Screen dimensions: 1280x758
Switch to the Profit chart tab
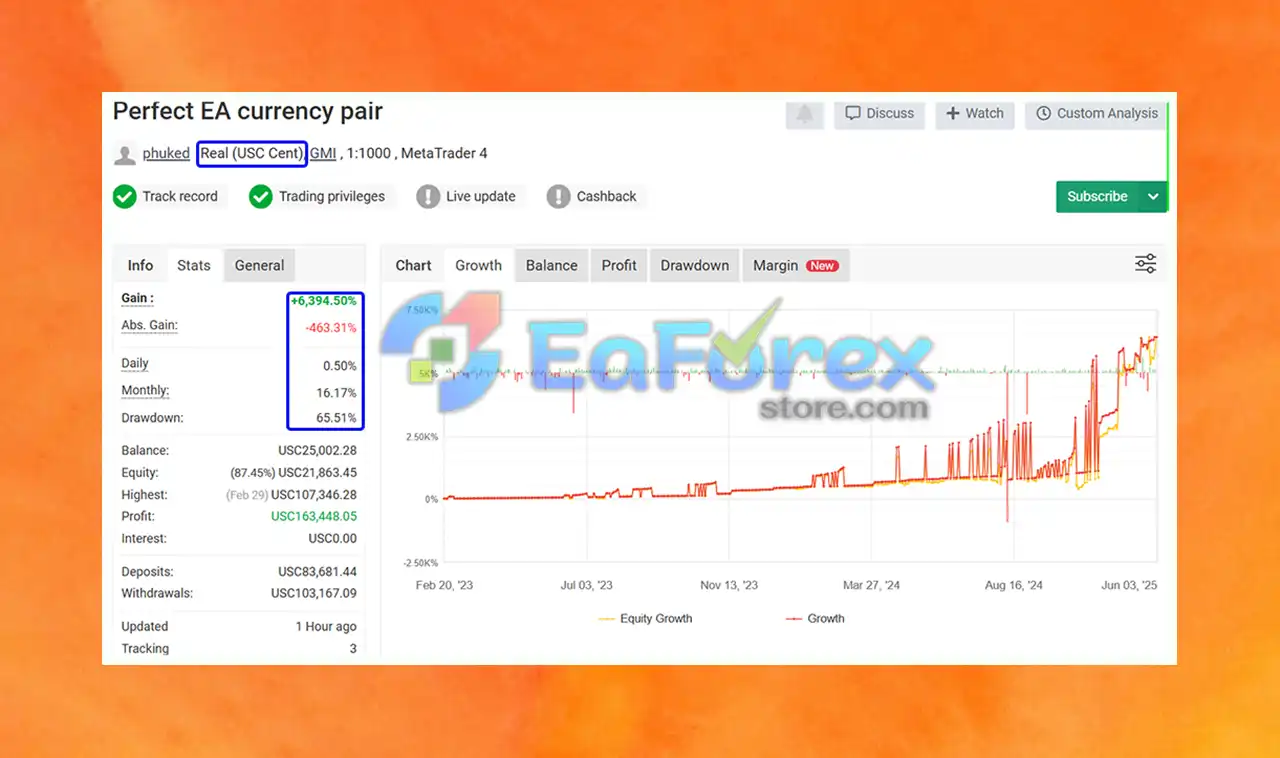[x=619, y=265]
